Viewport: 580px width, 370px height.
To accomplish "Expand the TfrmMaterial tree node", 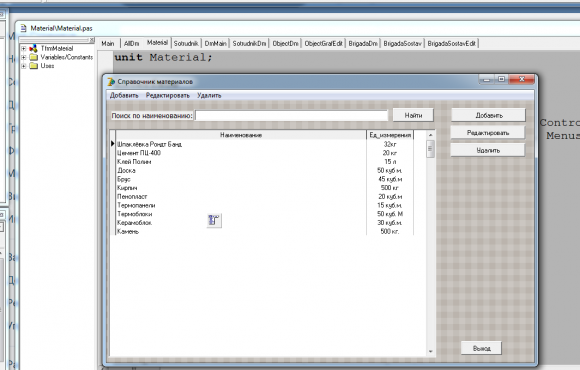I will click(24, 48).
